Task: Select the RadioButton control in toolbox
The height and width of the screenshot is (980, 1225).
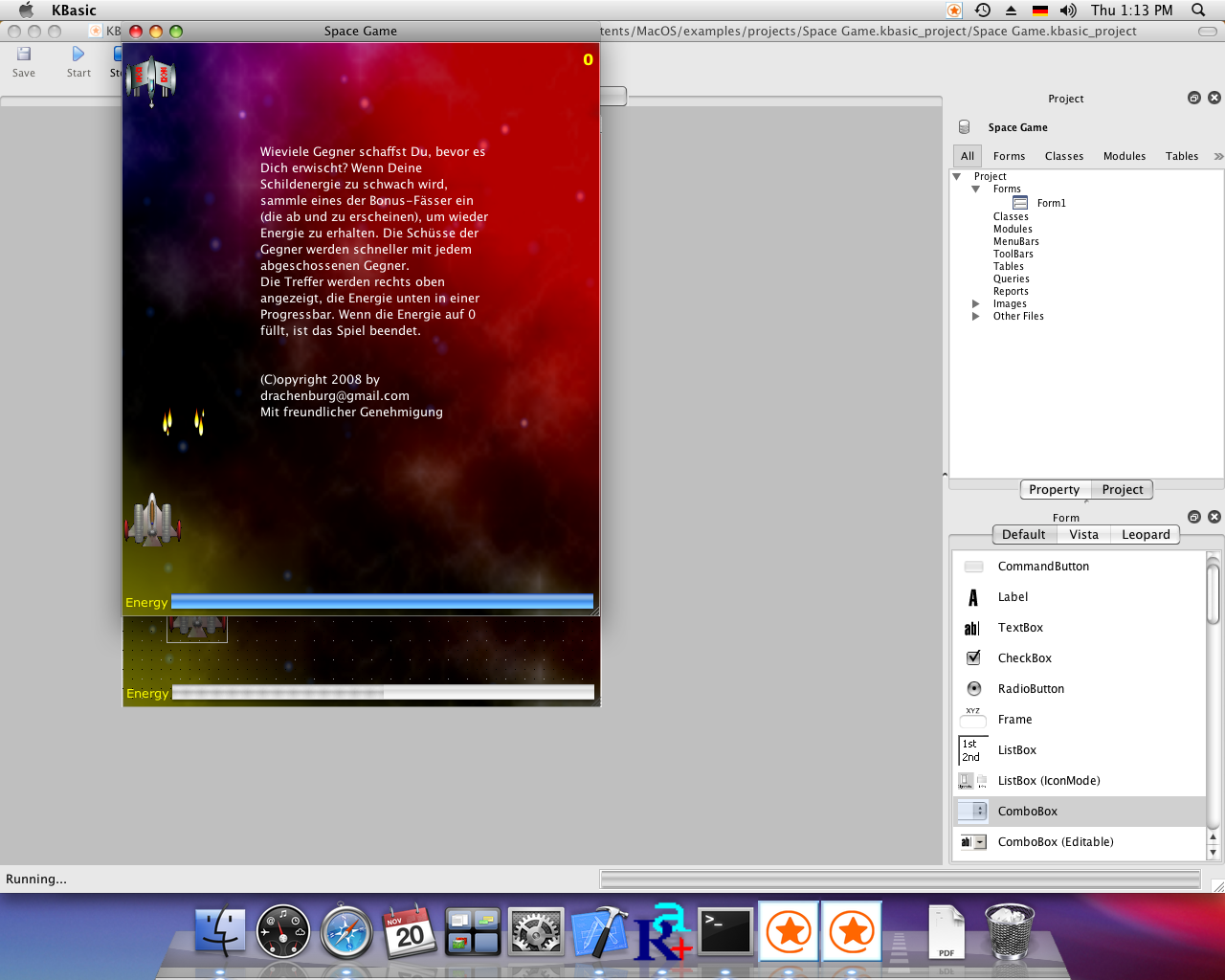Action: [973, 689]
